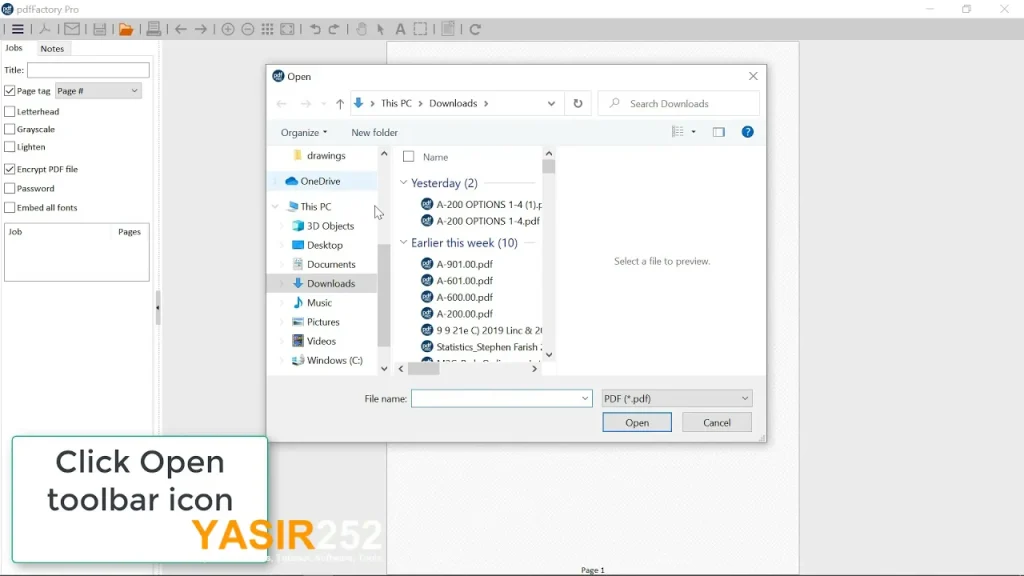Viewport: 1024px width, 576px height.
Task: Click the refresh toolbar icon in pdfFactory
Action: [x=475, y=29]
